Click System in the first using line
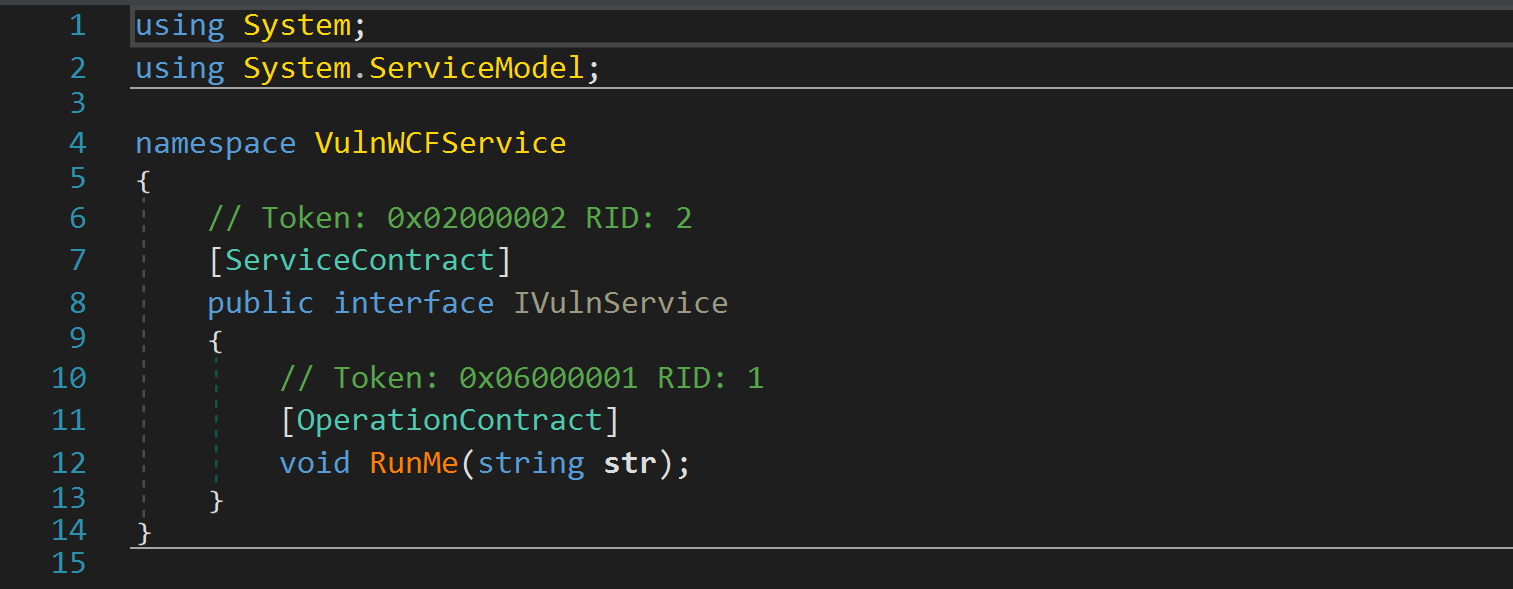 click(297, 25)
